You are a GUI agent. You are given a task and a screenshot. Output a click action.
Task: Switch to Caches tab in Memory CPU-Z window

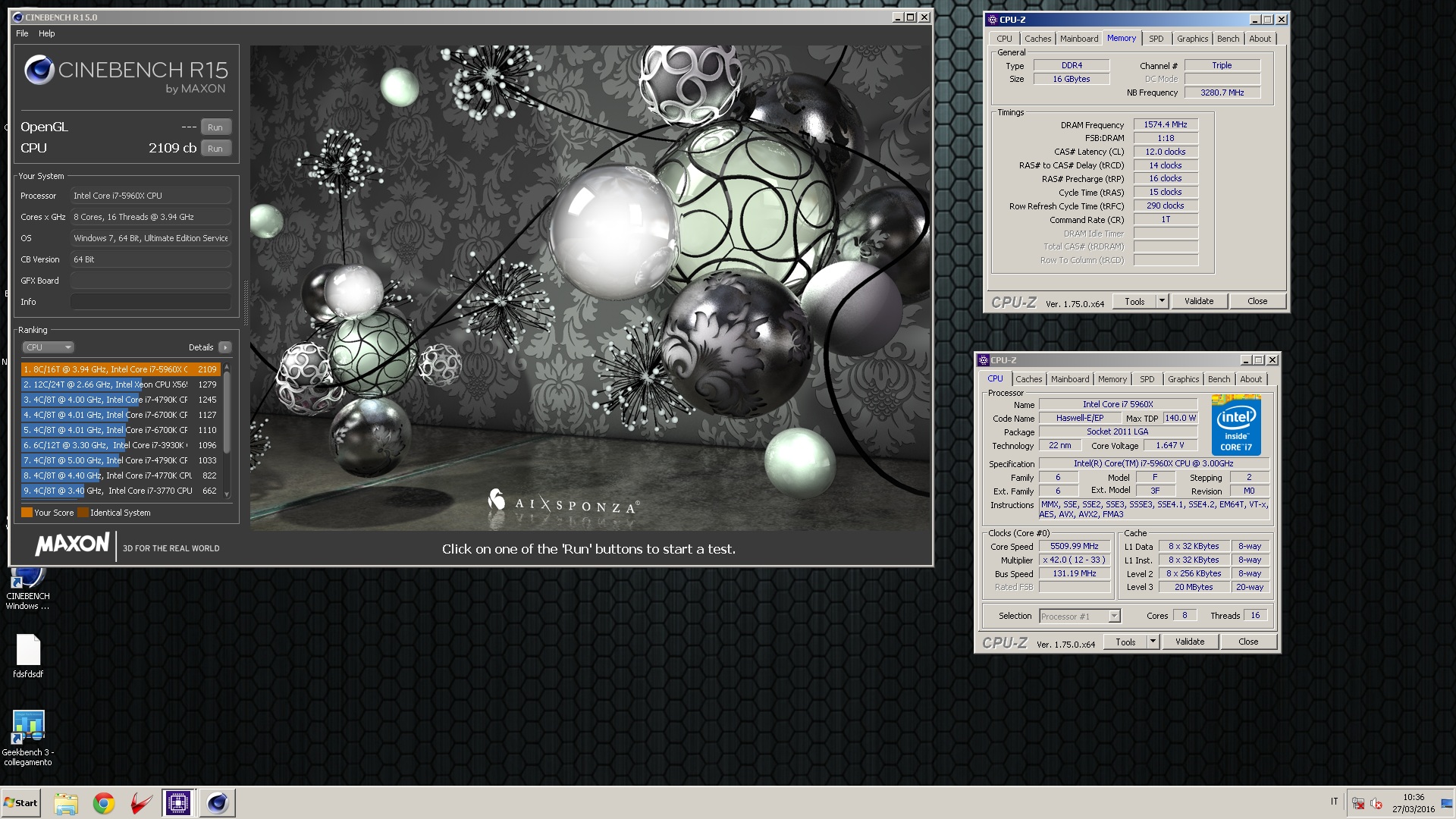(1037, 39)
